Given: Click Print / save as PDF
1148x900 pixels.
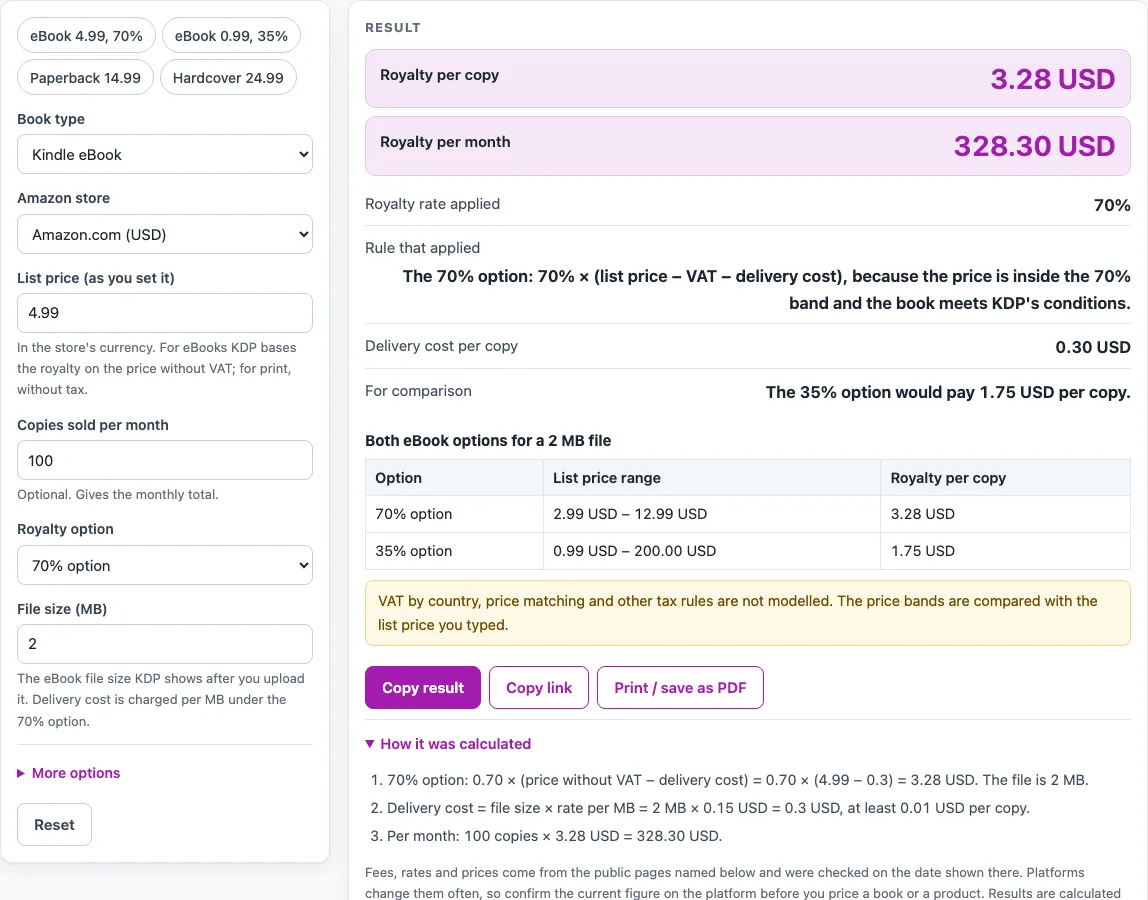Looking at the screenshot, I should pyautogui.click(x=680, y=688).
